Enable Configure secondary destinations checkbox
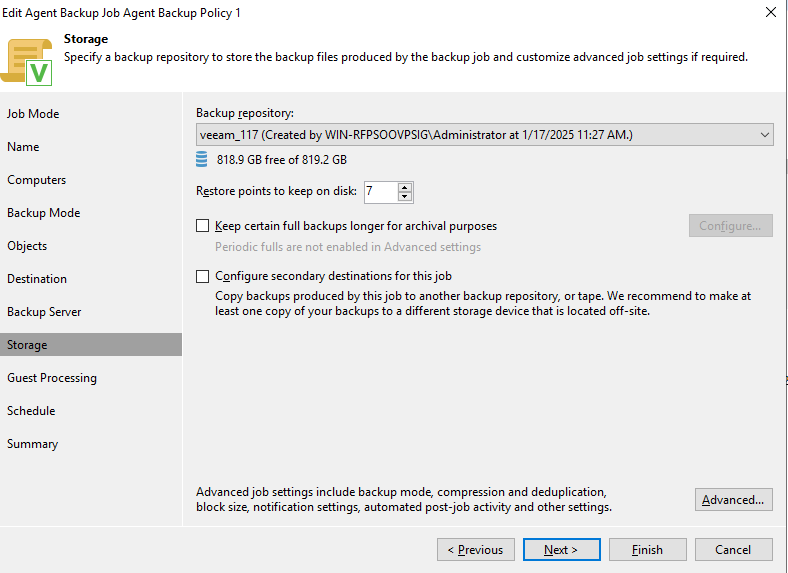The height and width of the screenshot is (573, 788). click(x=203, y=276)
